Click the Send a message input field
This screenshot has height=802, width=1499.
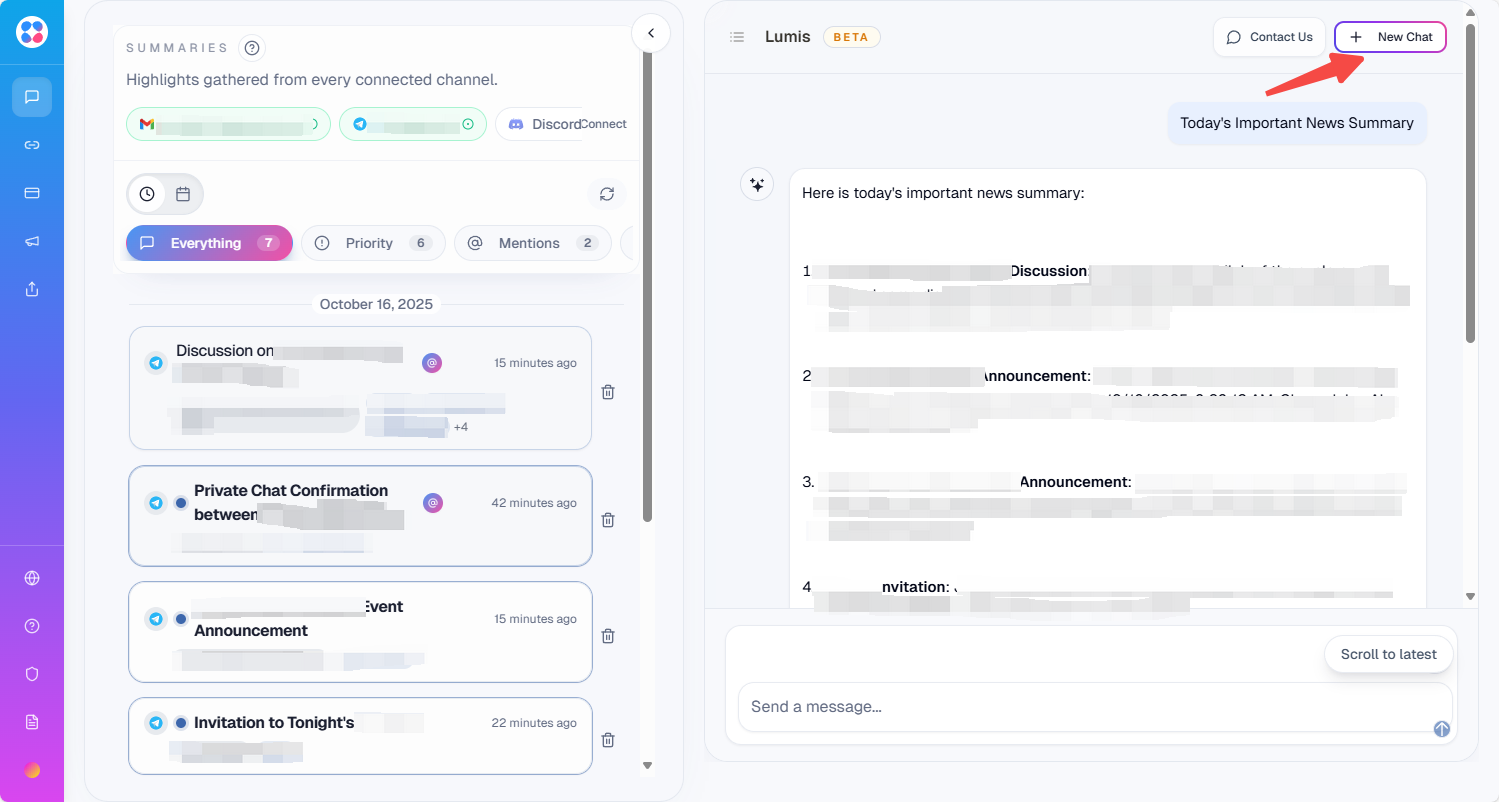coord(1080,707)
